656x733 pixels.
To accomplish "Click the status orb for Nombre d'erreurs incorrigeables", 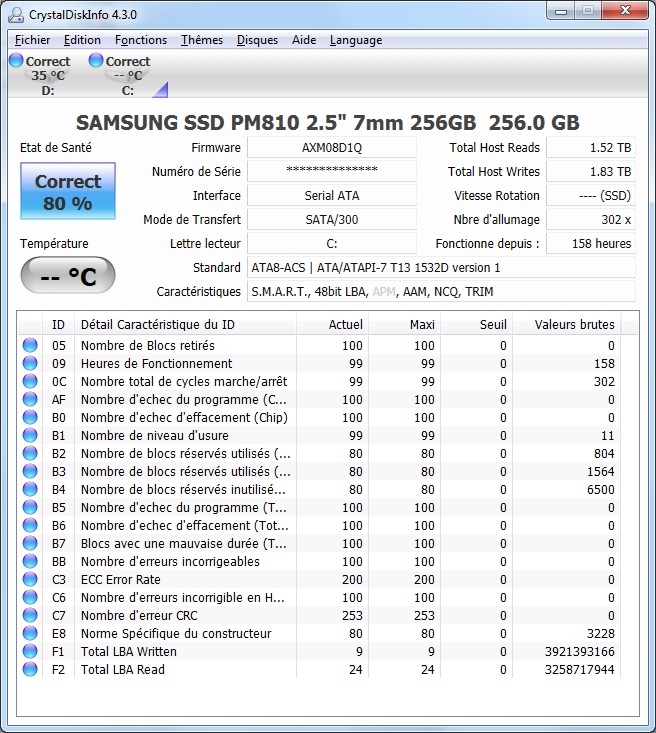I will click(30, 561).
